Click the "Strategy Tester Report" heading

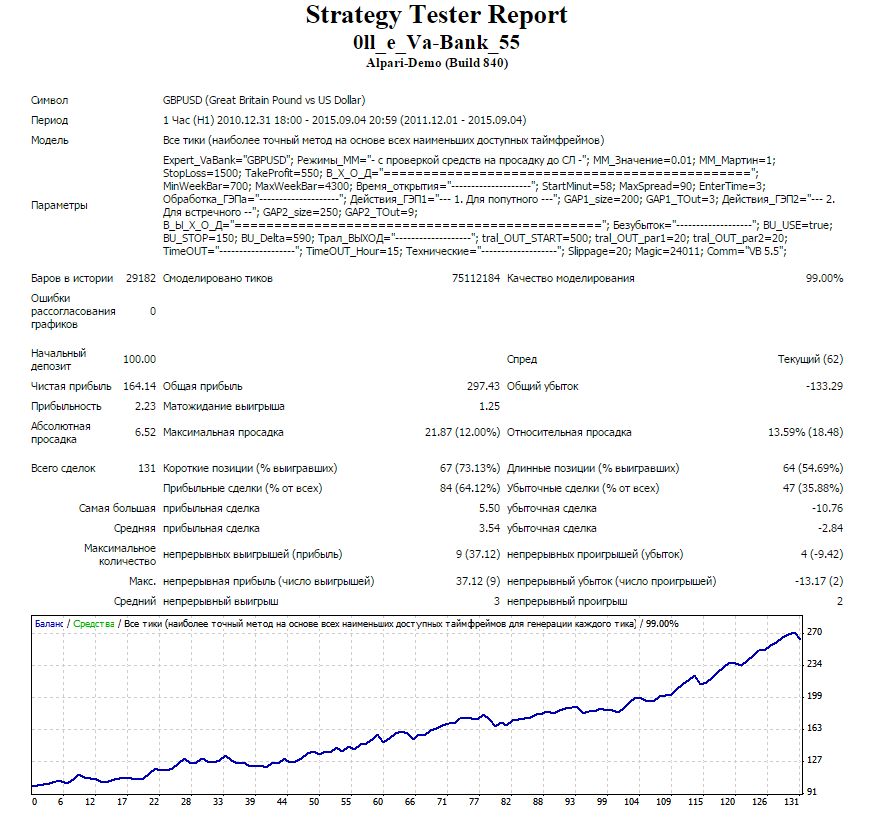click(436, 15)
